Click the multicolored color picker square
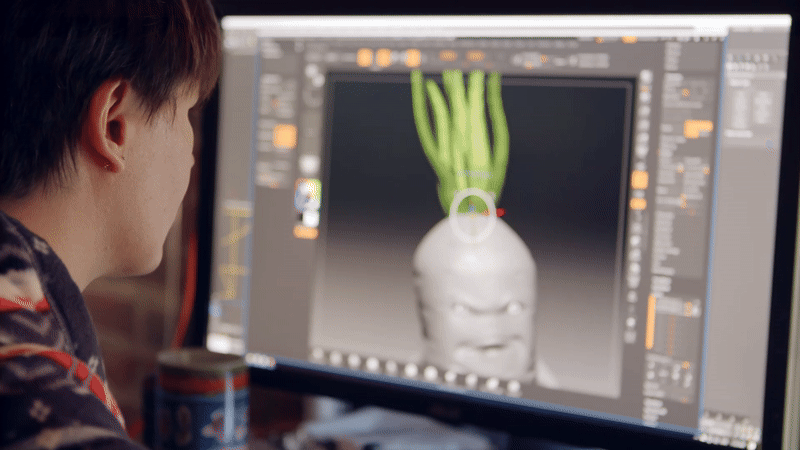Image resolution: width=800 pixels, height=450 pixels. 308,195
